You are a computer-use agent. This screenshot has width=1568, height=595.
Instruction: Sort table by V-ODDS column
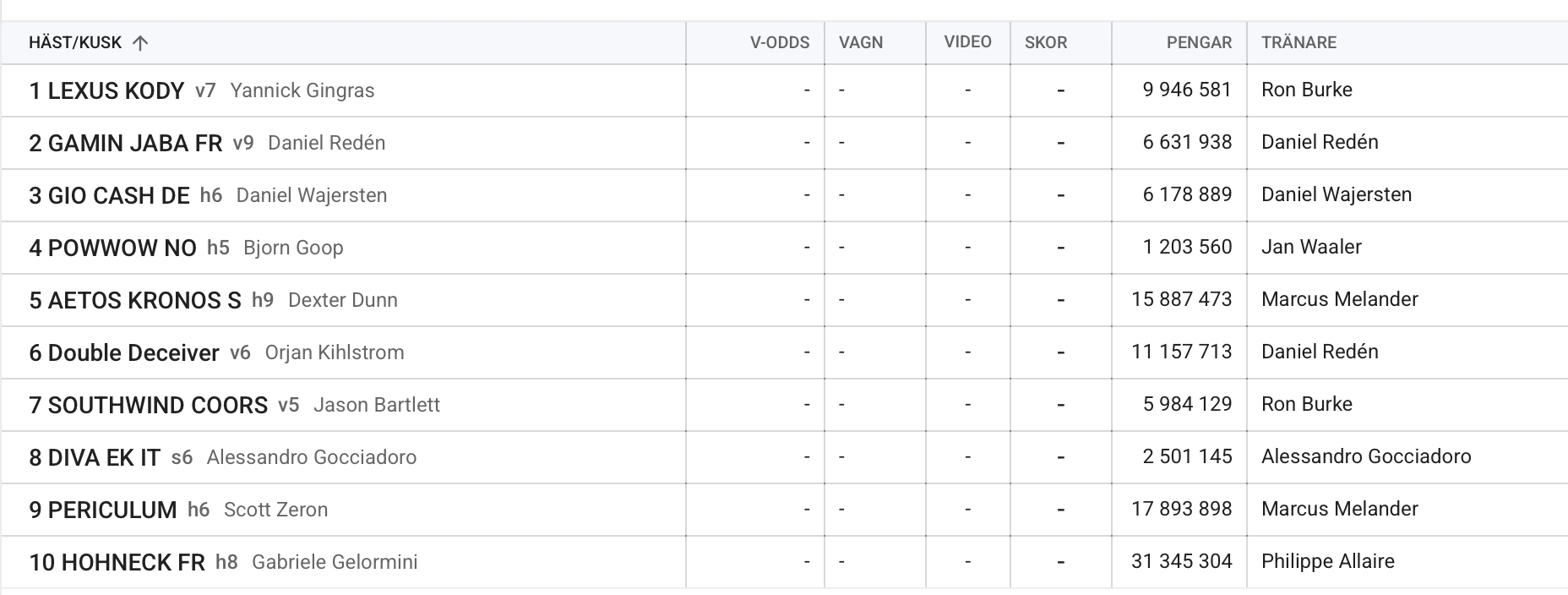pyautogui.click(x=779, y=42)
